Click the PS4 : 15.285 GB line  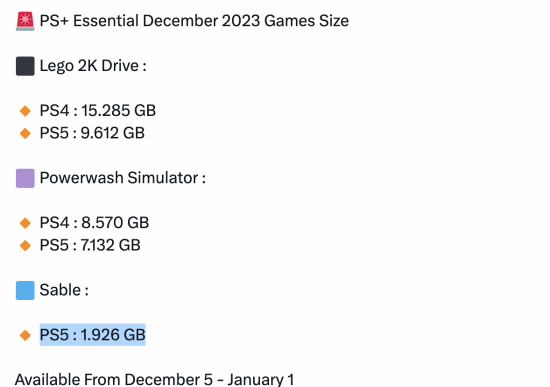pos(98,111)
